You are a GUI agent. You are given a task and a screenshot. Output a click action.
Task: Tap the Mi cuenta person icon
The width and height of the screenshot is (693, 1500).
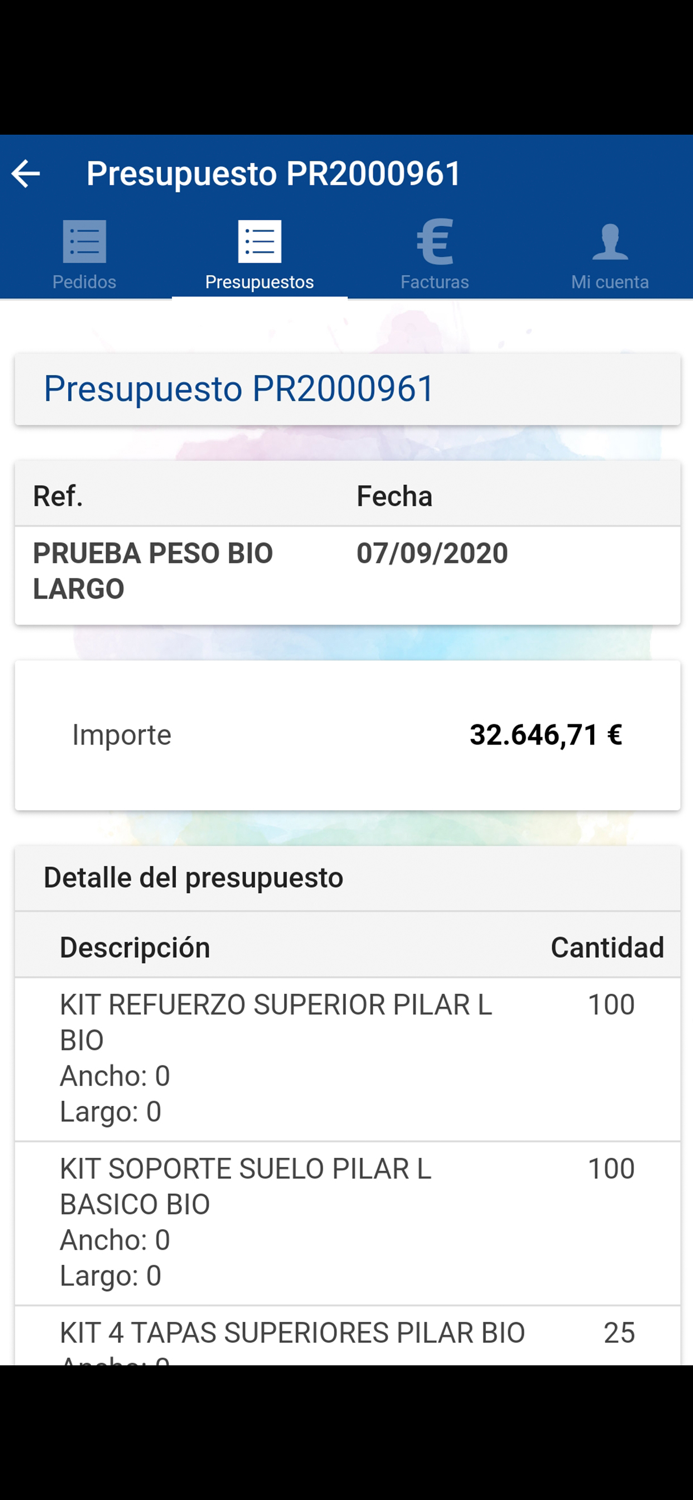(609, 241)
